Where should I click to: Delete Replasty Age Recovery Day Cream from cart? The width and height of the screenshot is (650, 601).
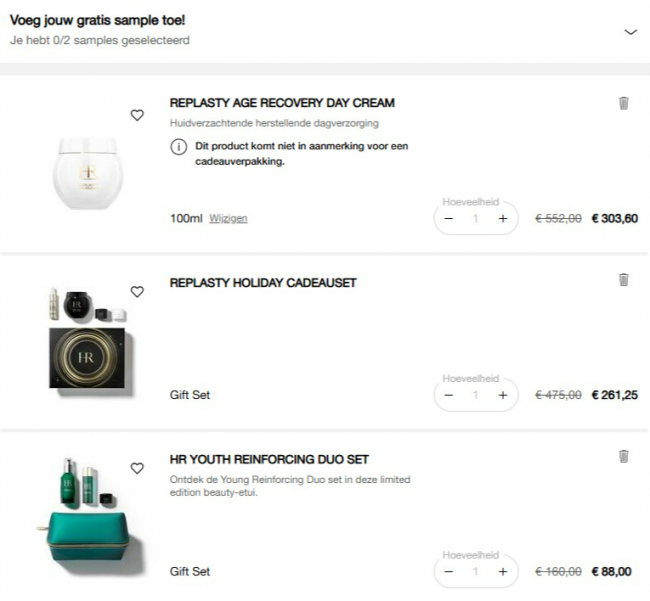[x=624, y=103]
